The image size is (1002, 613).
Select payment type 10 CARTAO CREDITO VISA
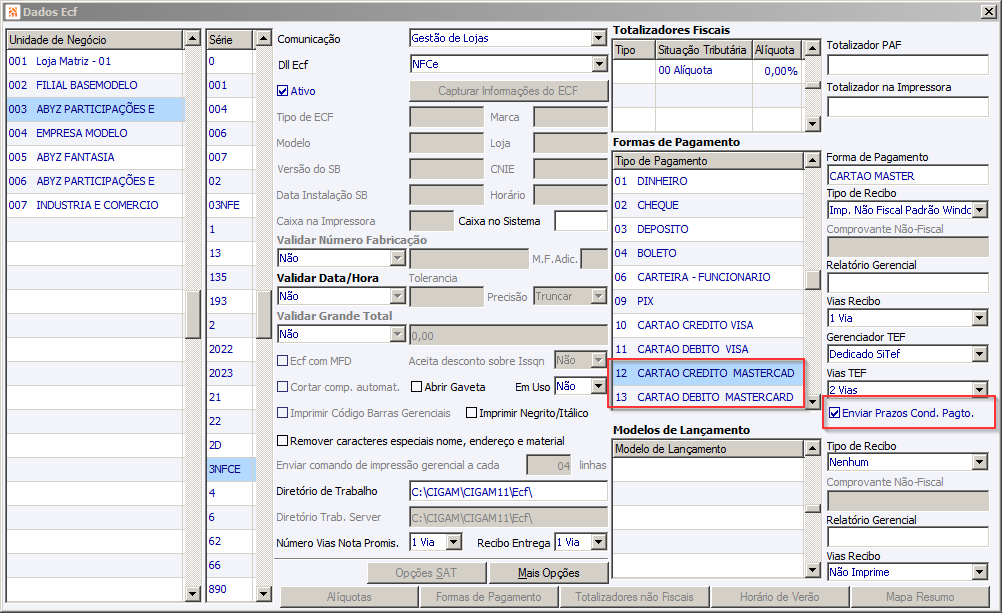click(x=707, y=325)
